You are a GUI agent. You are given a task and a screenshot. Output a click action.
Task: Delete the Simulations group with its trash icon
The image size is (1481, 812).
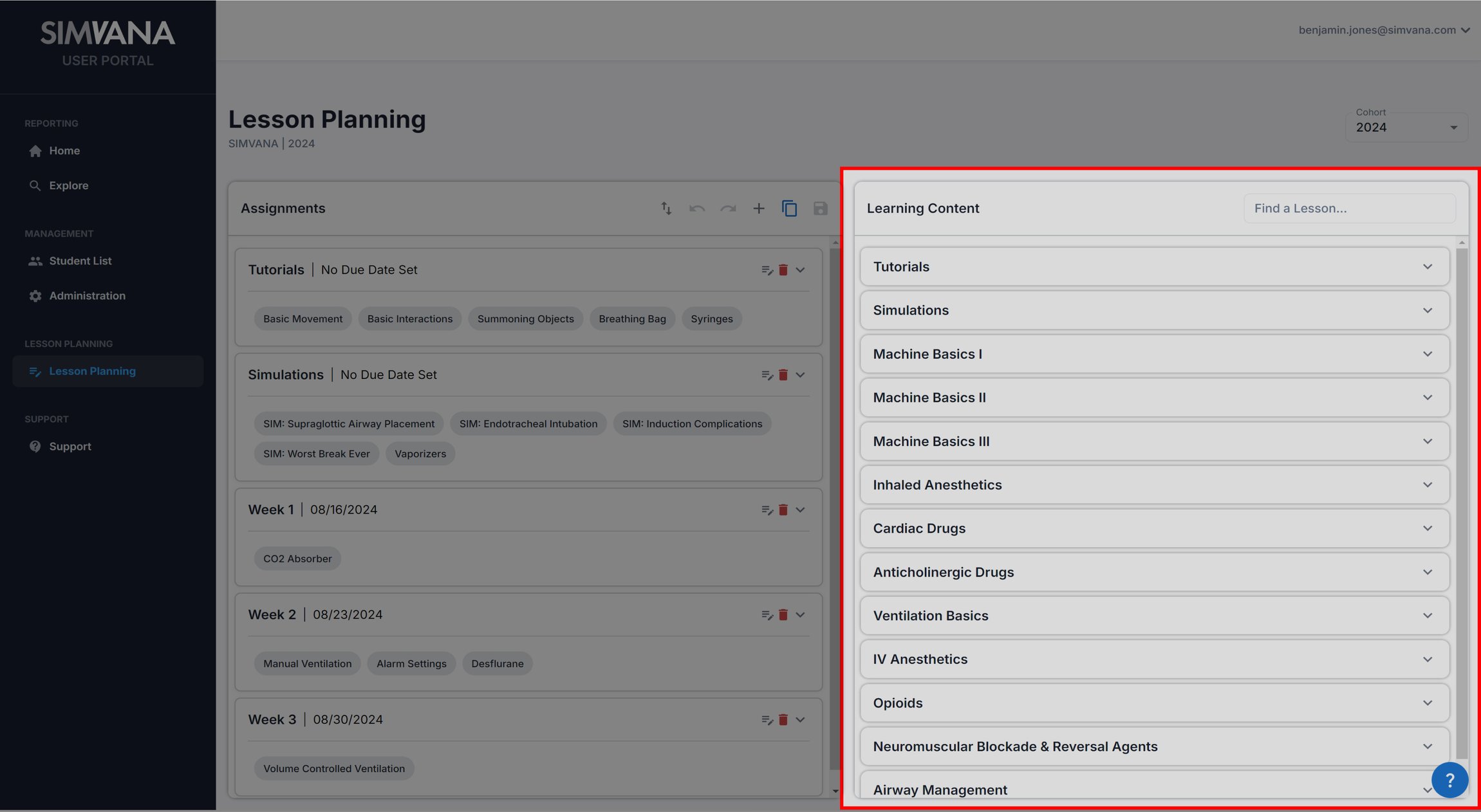coord(783,374)
